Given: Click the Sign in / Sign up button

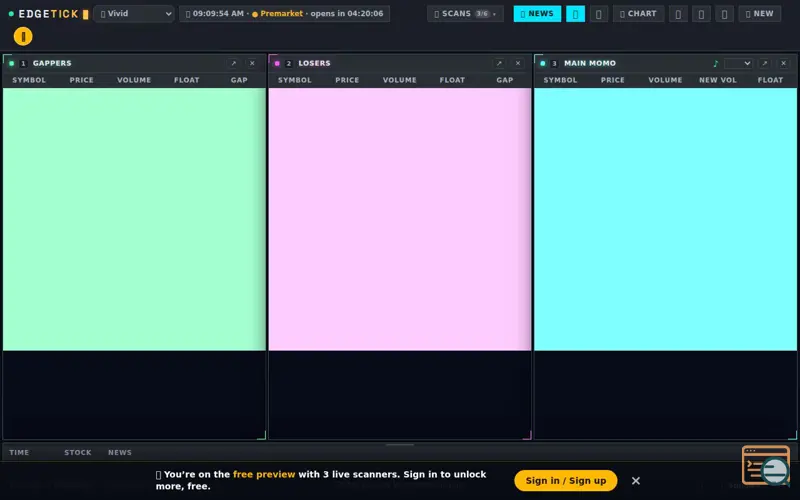Looking at the screenshot, I should (566, 481).
